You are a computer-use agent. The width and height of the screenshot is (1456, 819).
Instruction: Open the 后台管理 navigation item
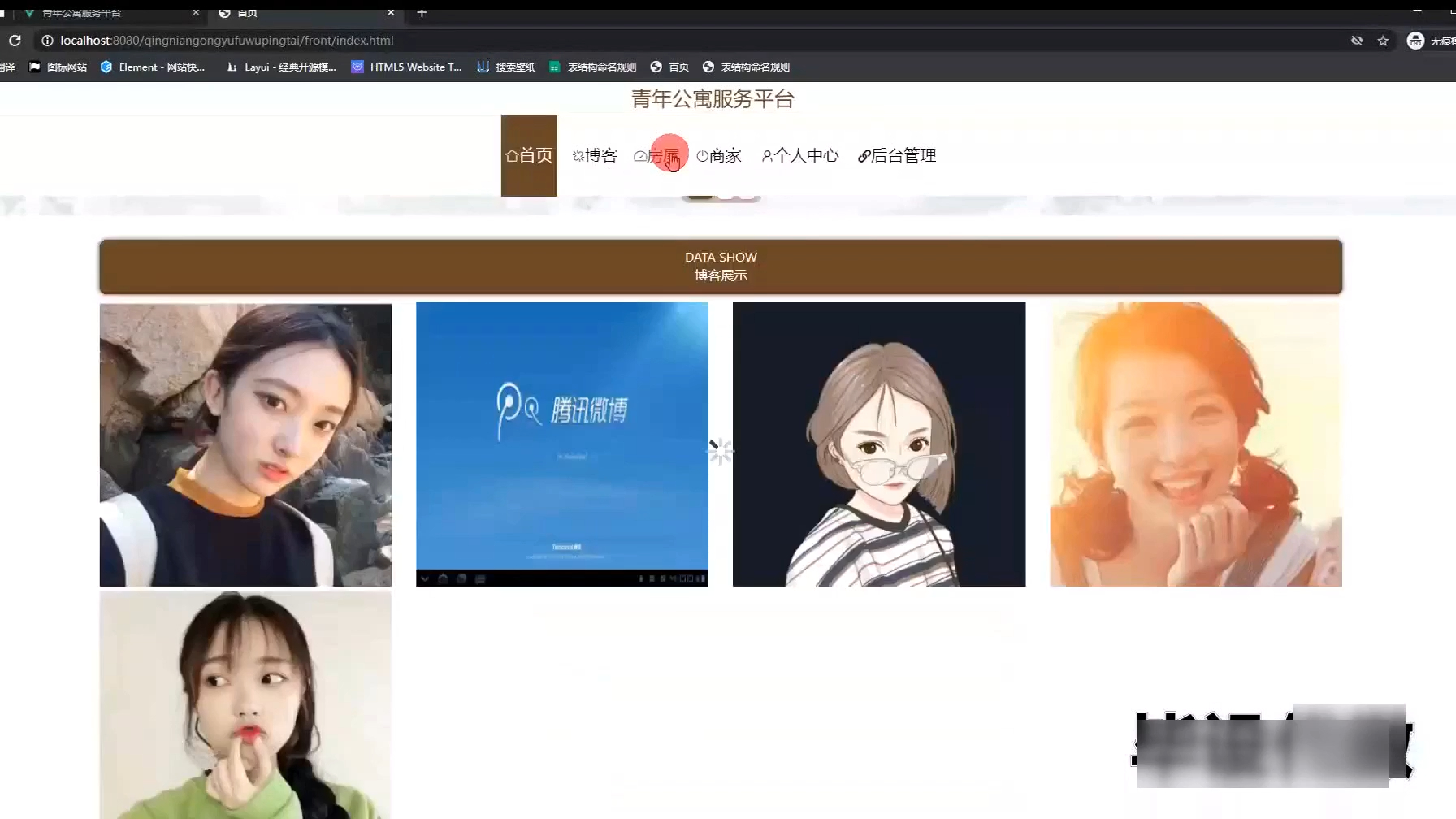point(897,155)
